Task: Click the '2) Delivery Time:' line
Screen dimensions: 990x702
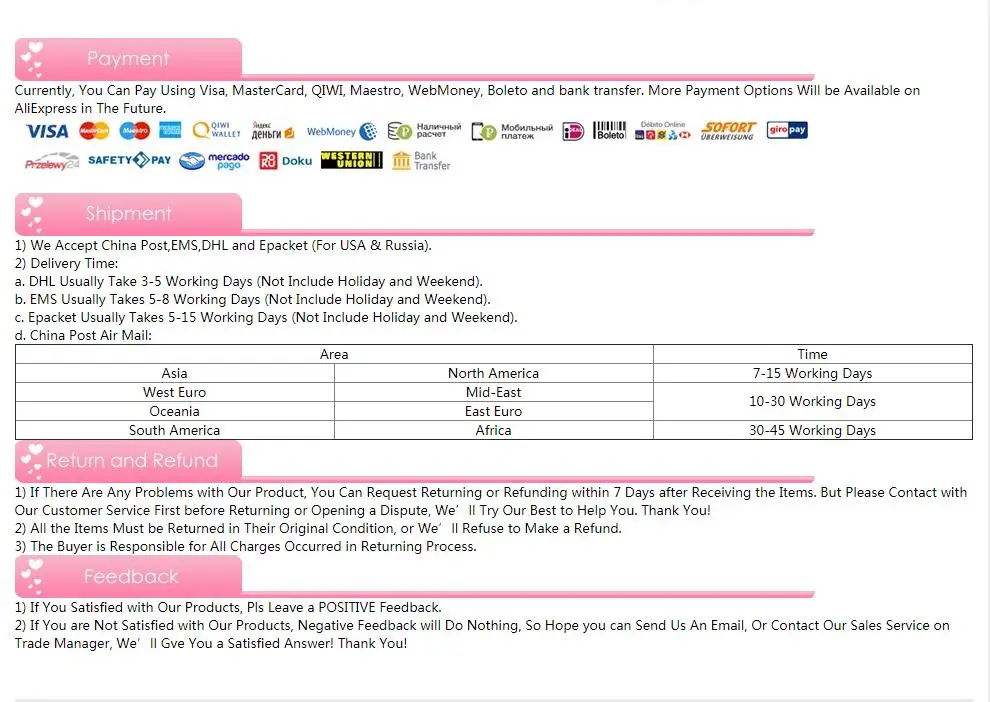Action: (x=66, y=263)
